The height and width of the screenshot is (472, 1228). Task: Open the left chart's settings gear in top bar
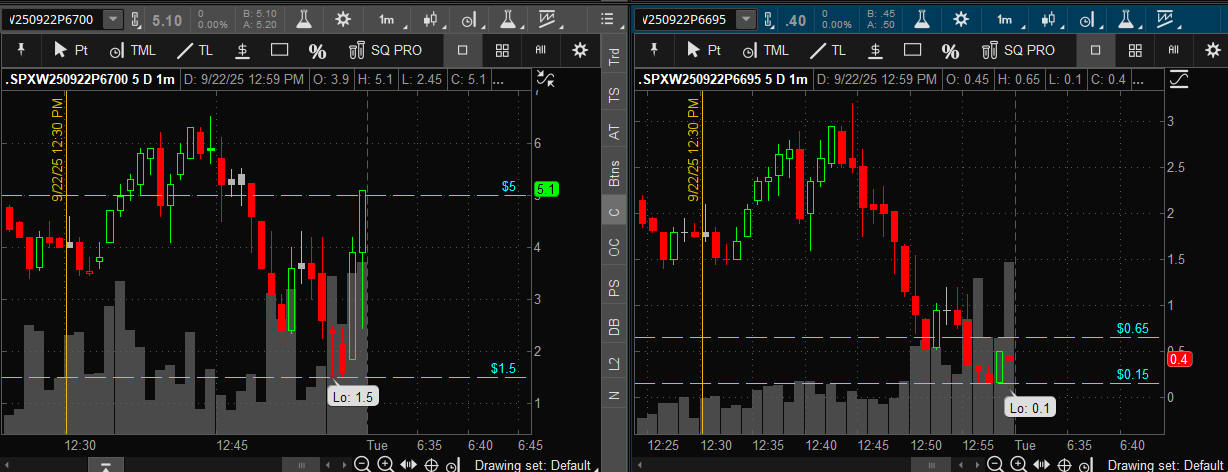pyautogui.click(x=344, y=19)
